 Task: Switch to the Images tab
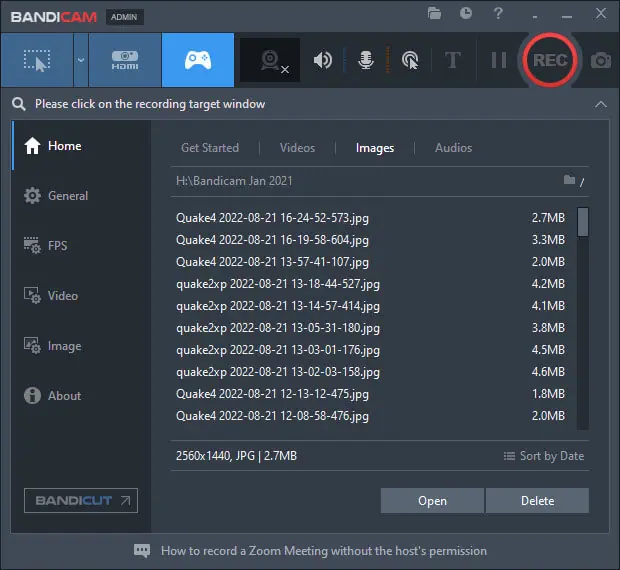point(375,148)
